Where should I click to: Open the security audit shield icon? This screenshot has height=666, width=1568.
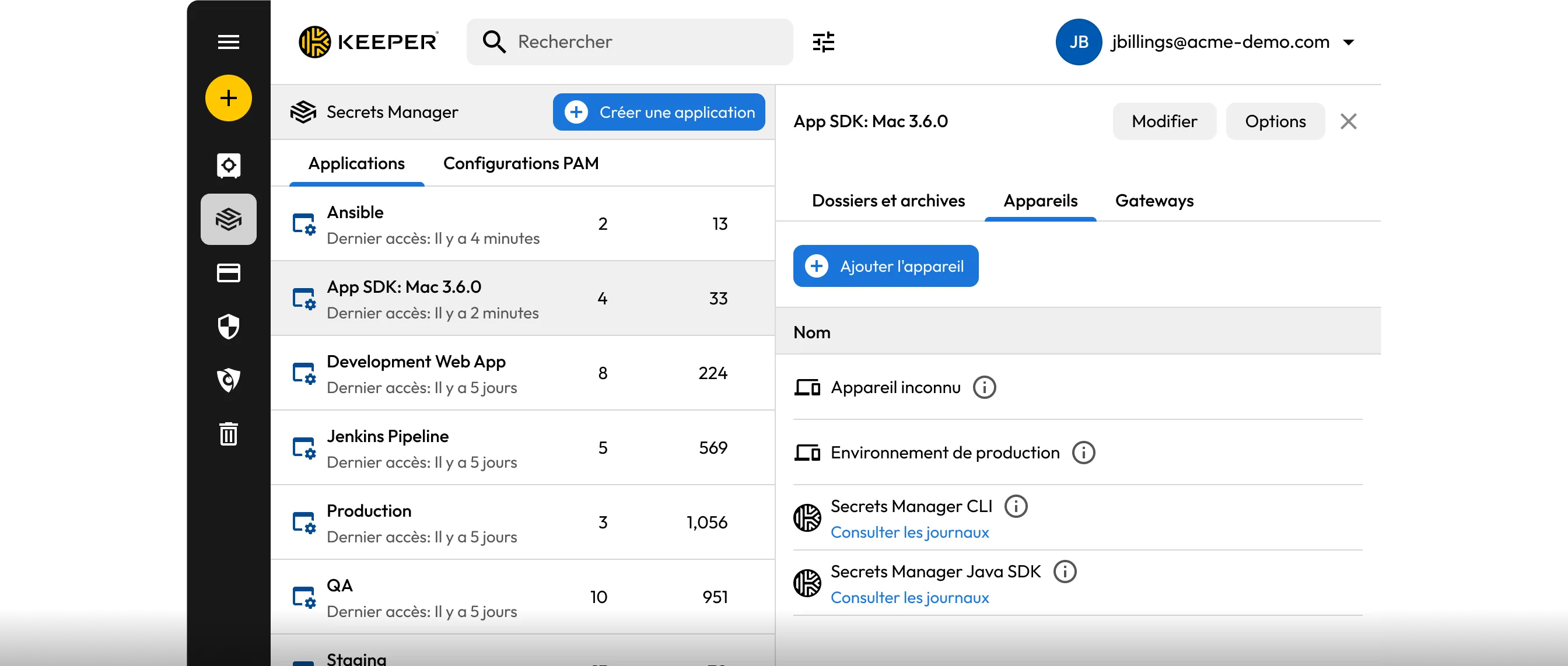(x=228, y=327)
